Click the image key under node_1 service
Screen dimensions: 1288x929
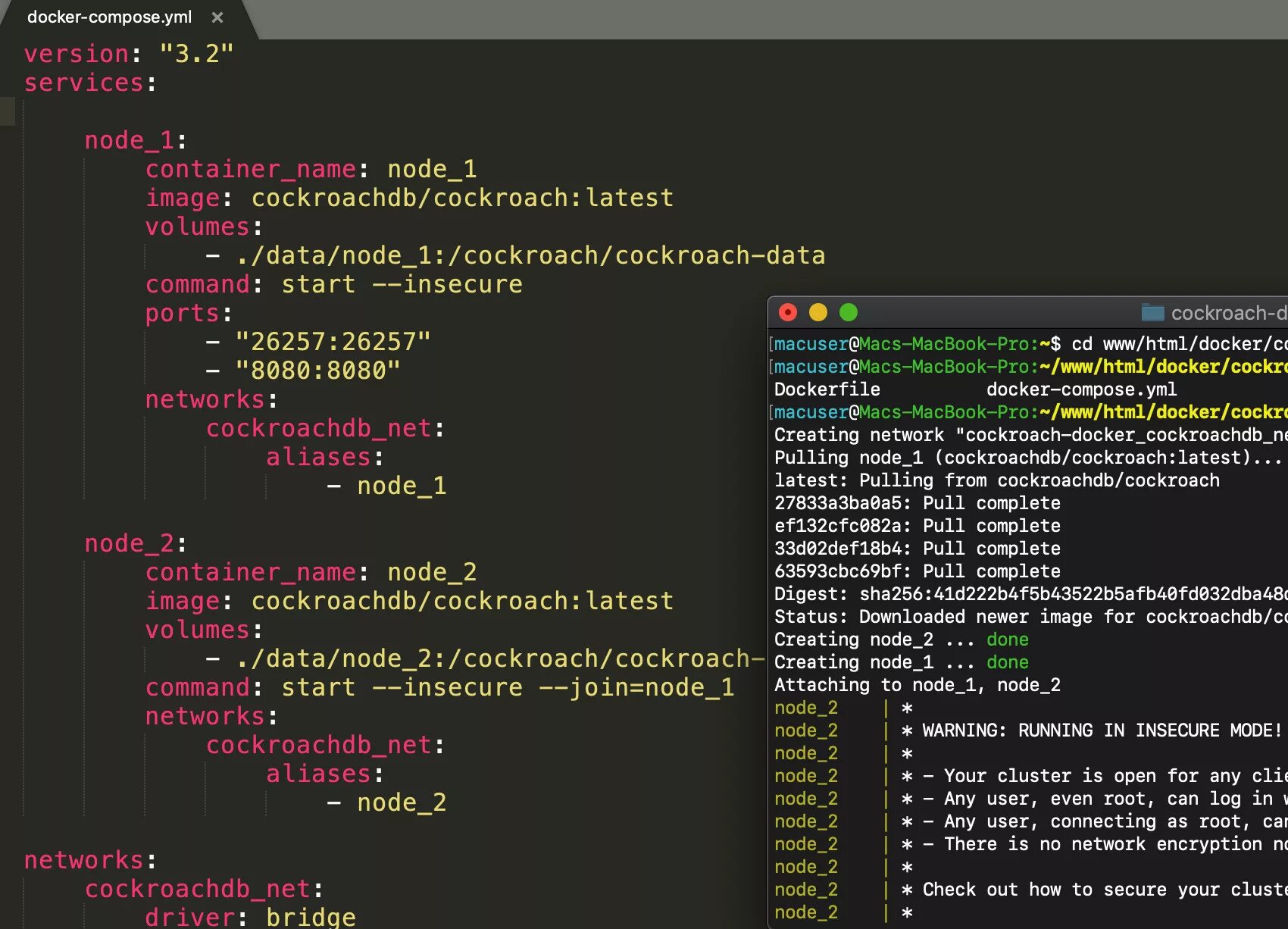tap(183, 198)
